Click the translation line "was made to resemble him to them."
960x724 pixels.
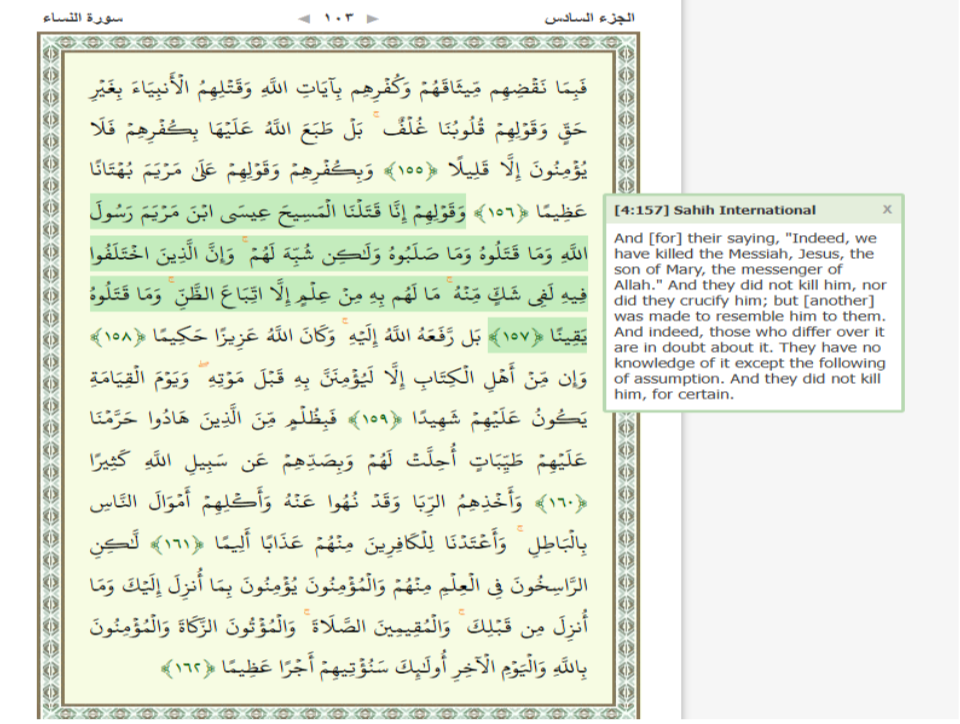(750, 316)
